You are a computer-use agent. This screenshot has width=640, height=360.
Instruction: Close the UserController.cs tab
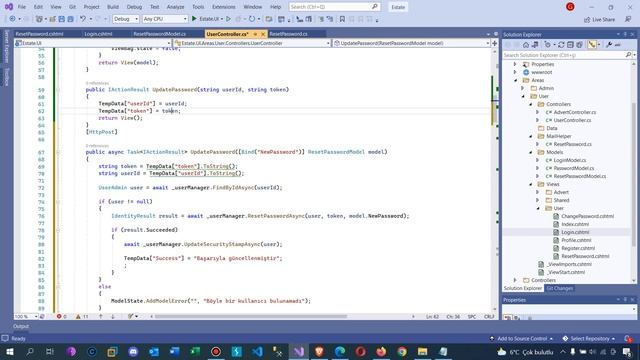(x=263, y=34)
